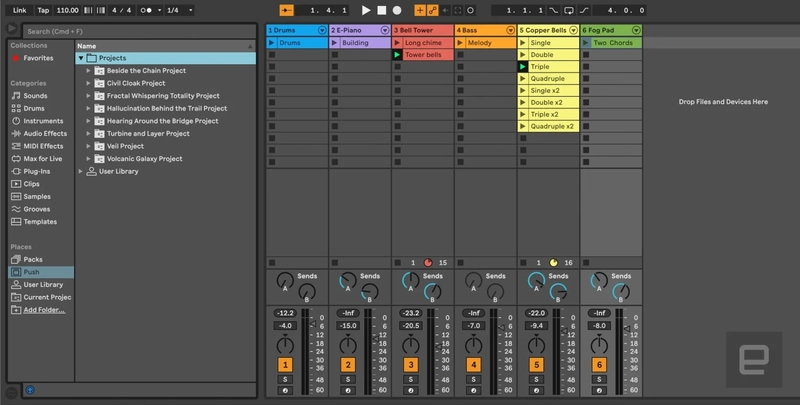This screenshot has height=405, width=800.
Task: Toggle track 6 Fog Pad activator
Action: coord(599,365)
